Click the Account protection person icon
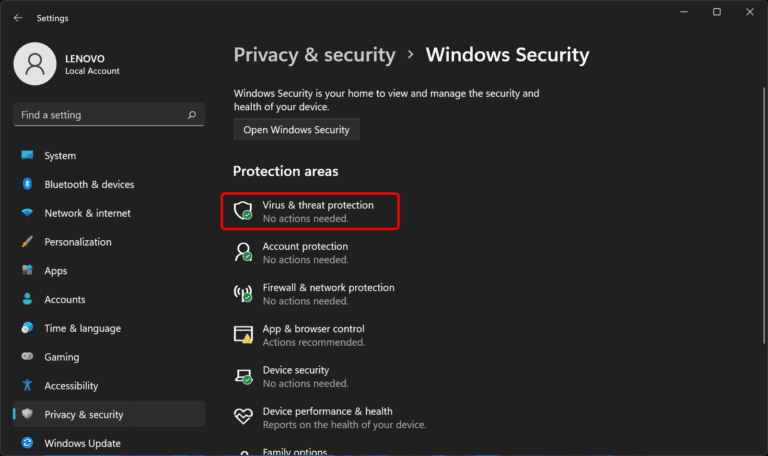The image size is (768, 456). 243,253
